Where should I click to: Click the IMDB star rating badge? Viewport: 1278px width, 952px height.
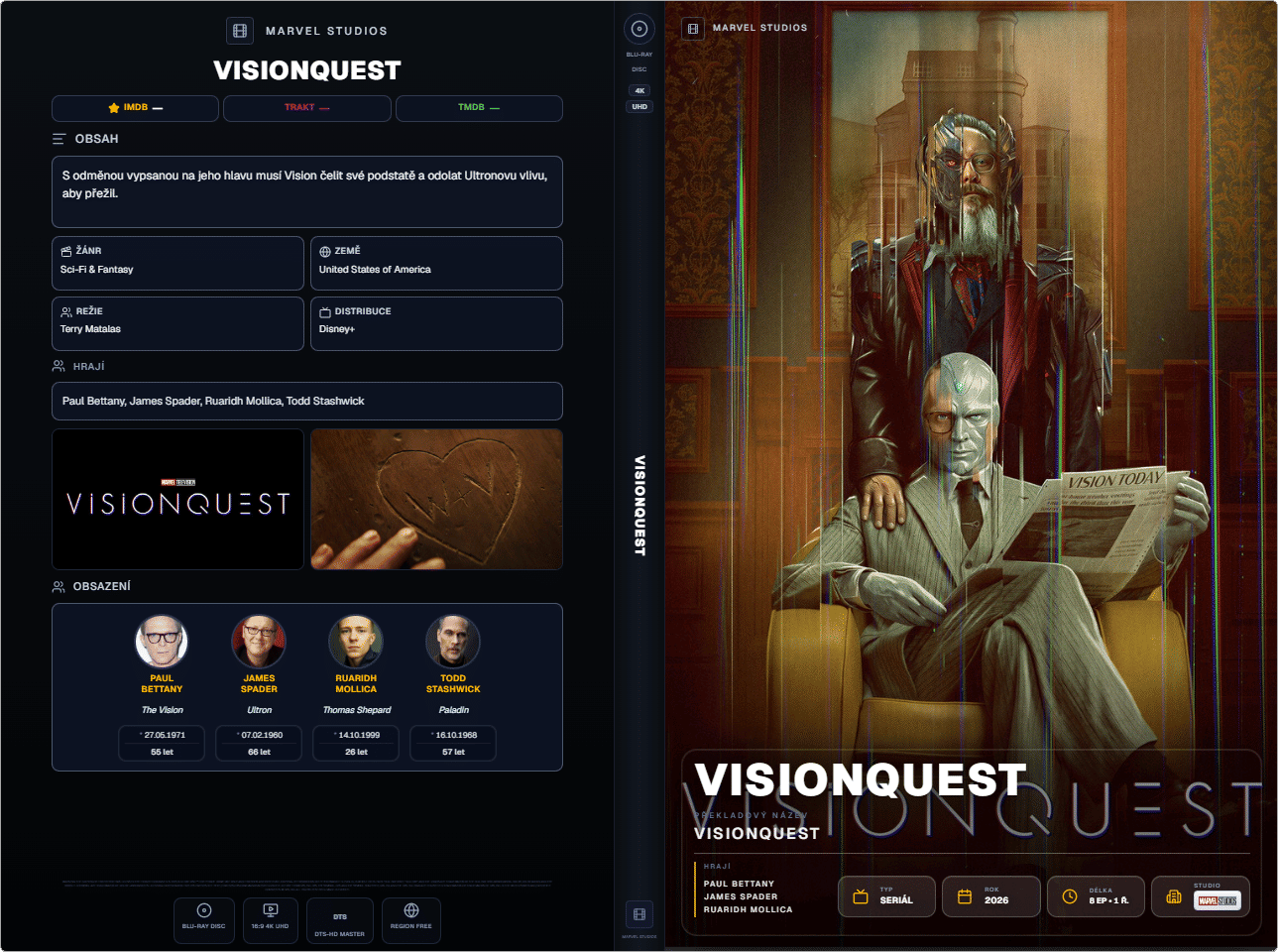135,108
